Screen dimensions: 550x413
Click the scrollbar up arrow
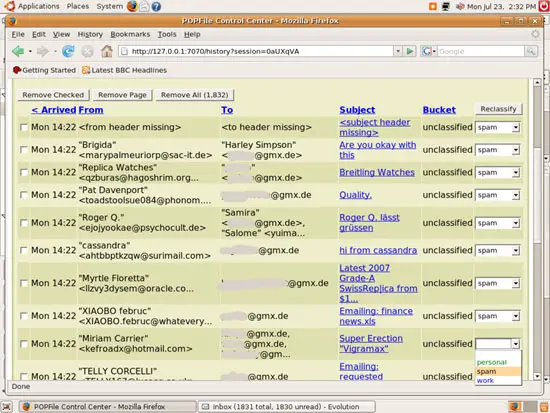537,82
